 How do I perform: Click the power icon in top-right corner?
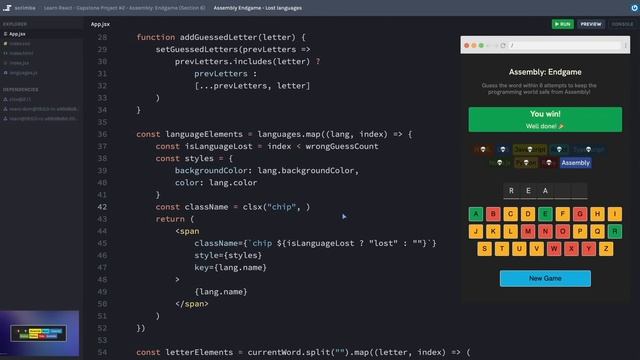[634, 8]
